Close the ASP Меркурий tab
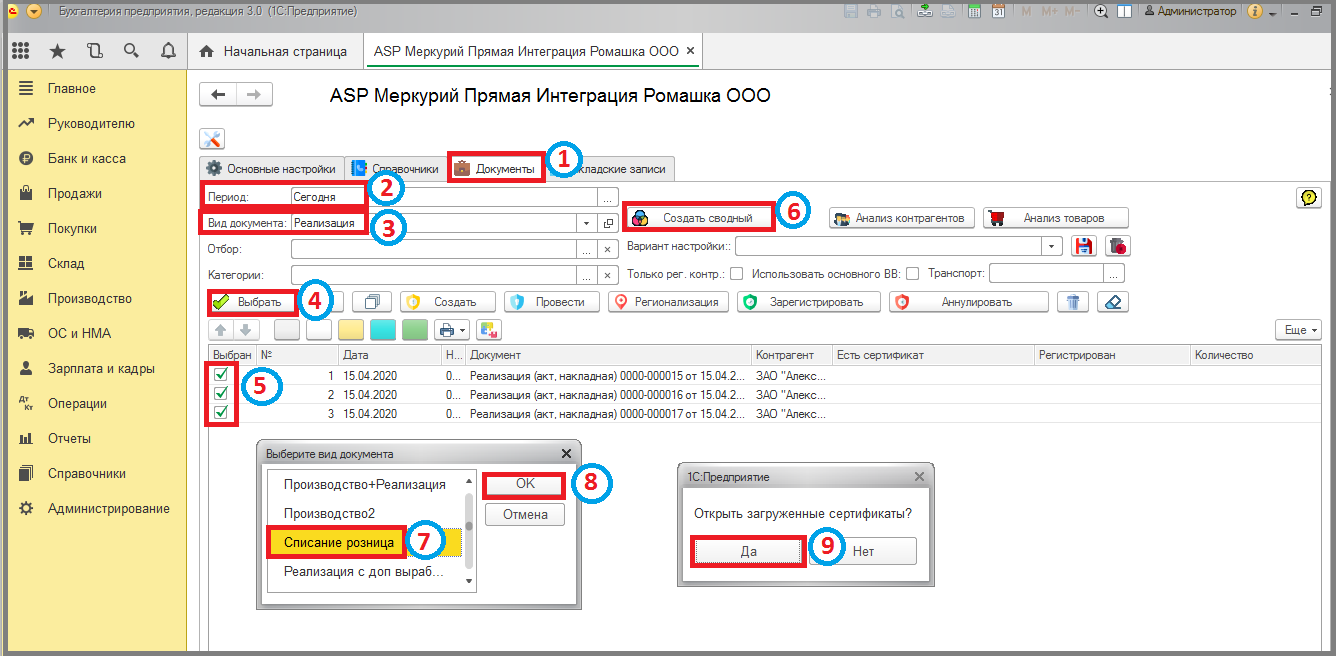This screenshot has height=656, width=1336. pyautogui.click(x=690, y=51)
